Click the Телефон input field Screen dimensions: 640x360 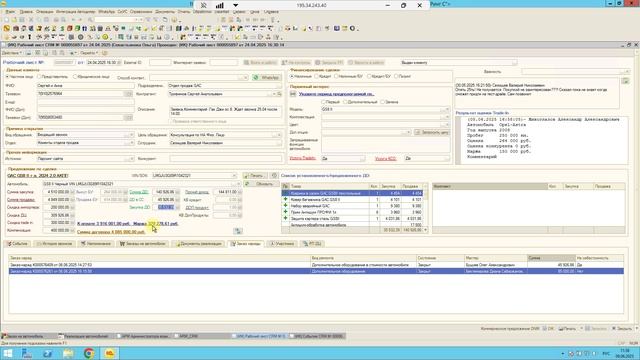[x=80, y=94]
